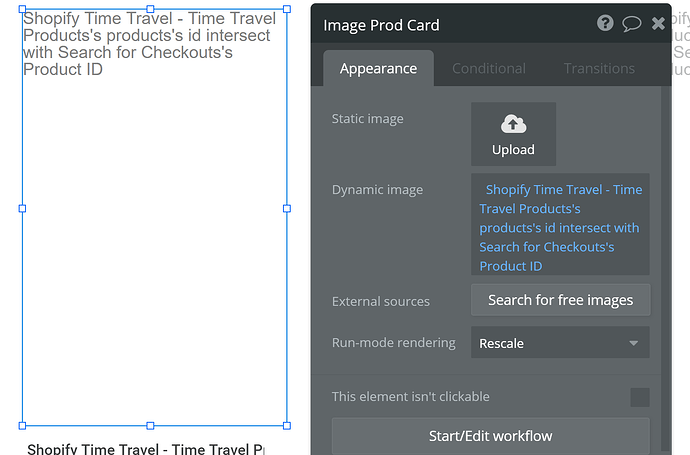
Task: Click the top-left resize handle of image
Action: [23, 9]
